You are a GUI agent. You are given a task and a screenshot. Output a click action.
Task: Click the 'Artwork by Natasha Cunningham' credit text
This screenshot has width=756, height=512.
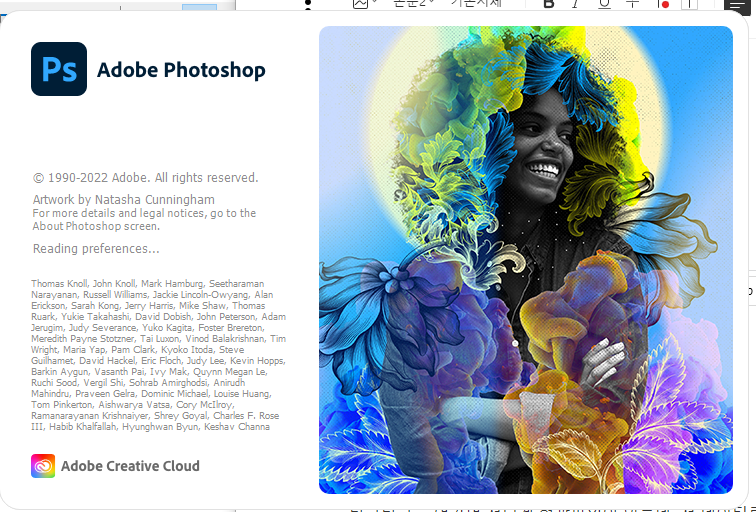click(x=123, y=200)
